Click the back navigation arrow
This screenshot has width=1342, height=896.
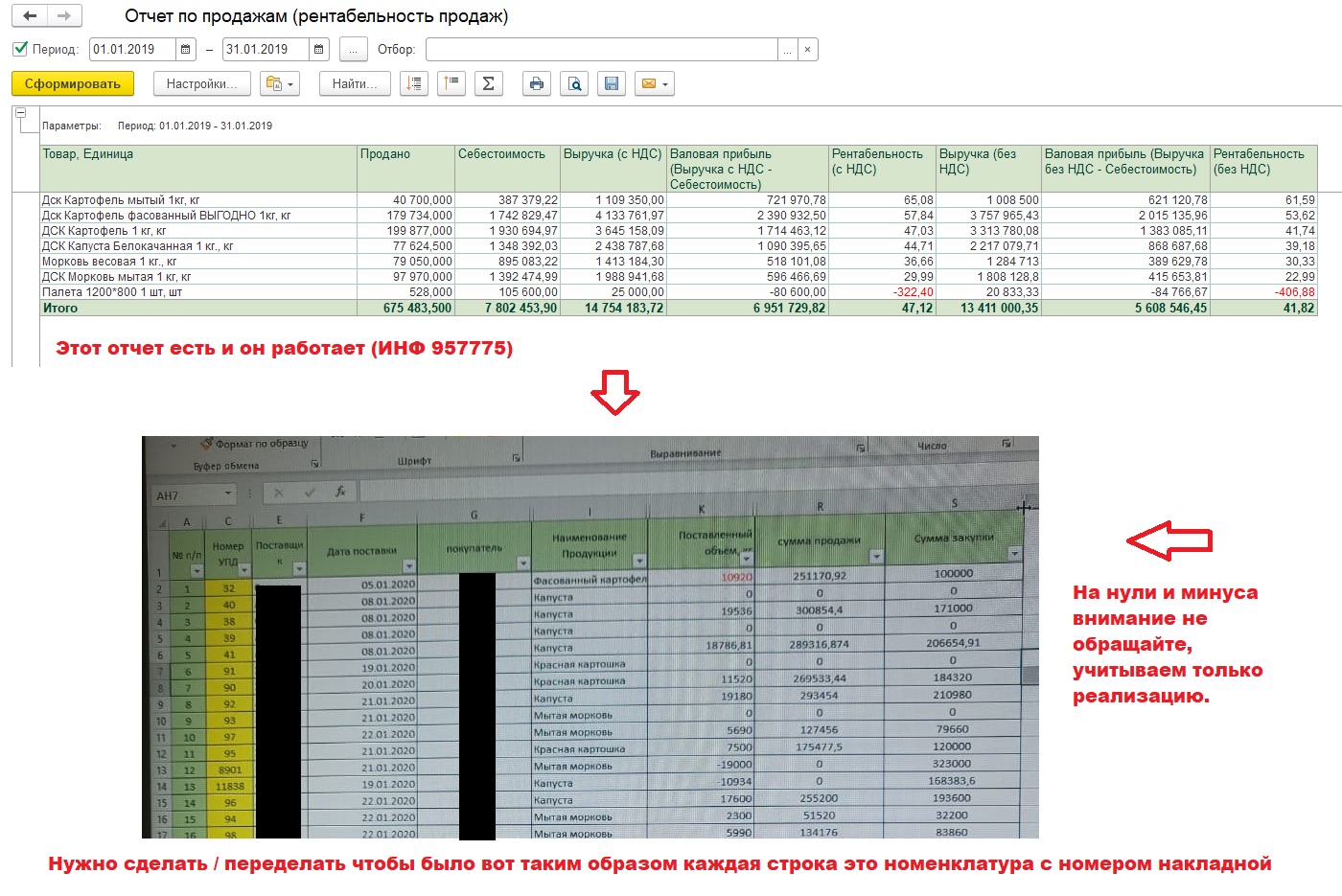(x=30, y=15)
